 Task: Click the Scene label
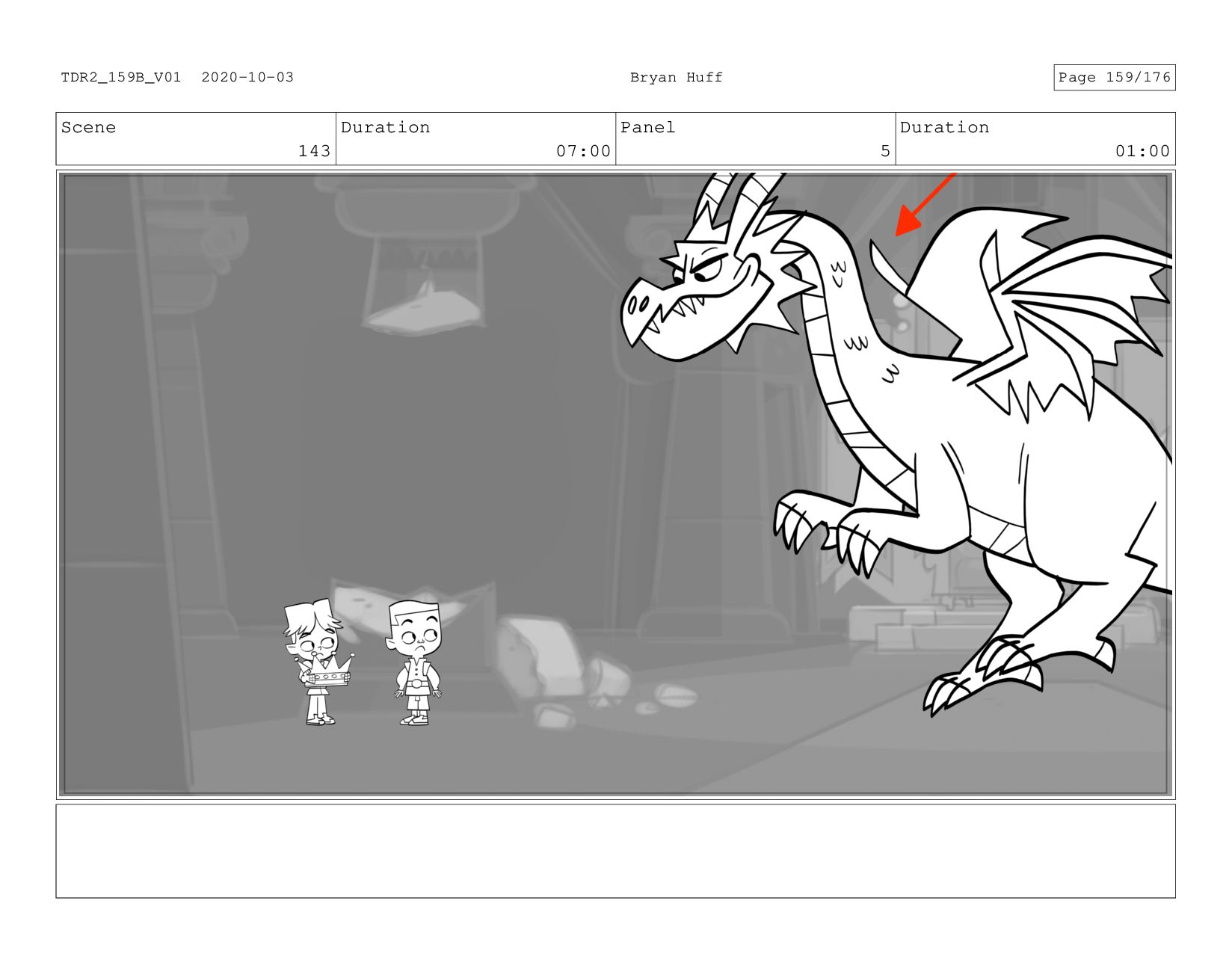point(88,127)
